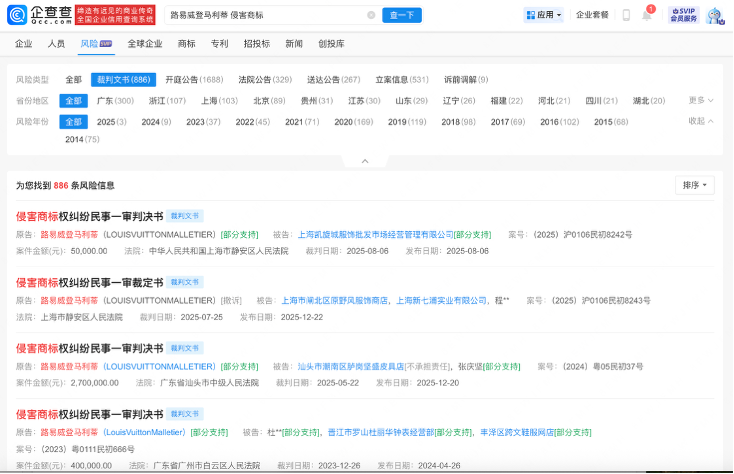Switch to the 人员 tab
Screen dimensions: 734x474
point(56,44)
